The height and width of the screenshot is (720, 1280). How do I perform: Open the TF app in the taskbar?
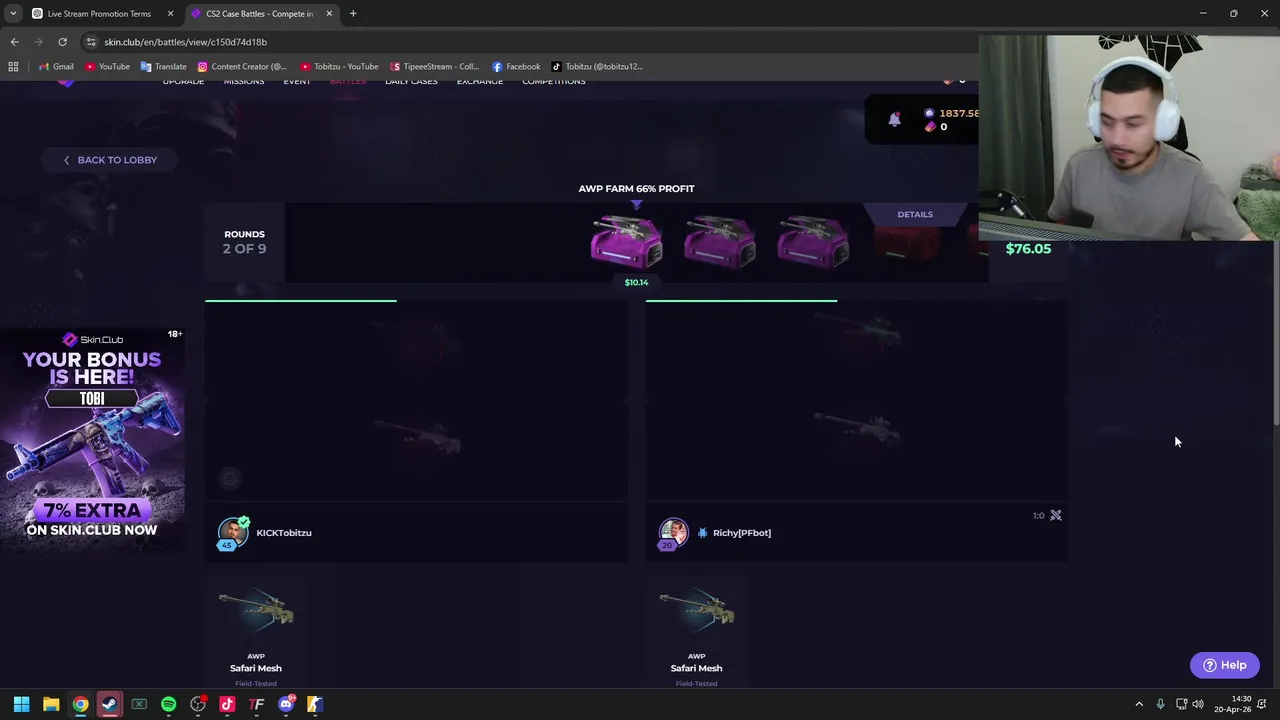256,704
